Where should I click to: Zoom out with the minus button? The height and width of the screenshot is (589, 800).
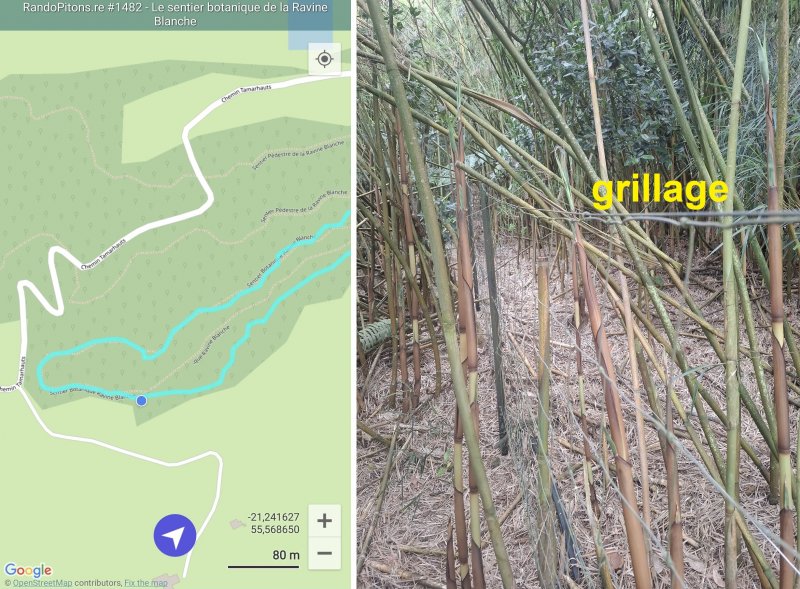point(324,553)
